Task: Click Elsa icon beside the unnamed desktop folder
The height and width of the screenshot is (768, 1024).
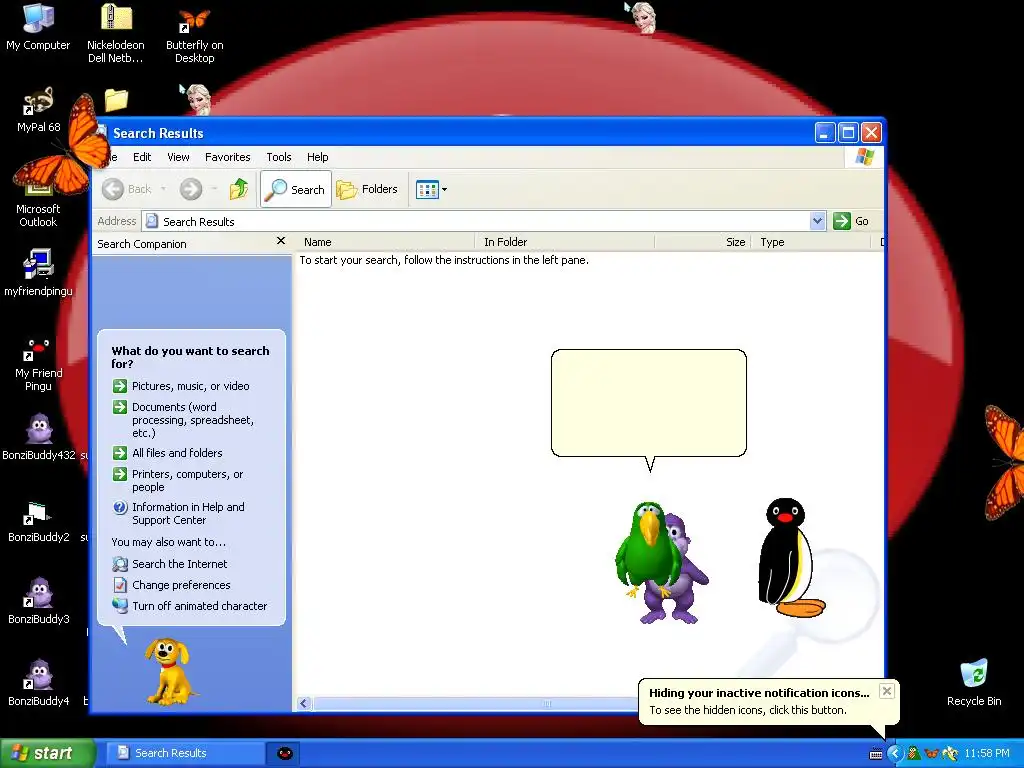Action: (196, 99)
